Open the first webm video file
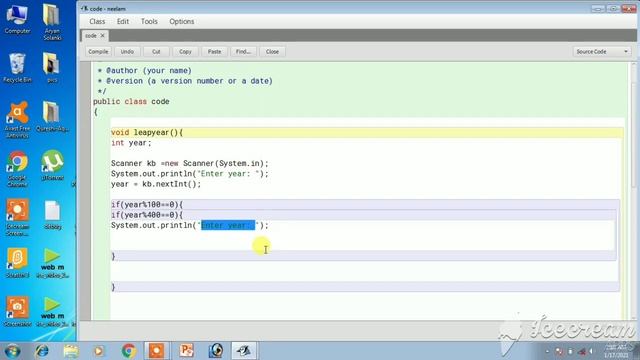Image resolution: width=640 pixels, height=360 pixels. 52,263
